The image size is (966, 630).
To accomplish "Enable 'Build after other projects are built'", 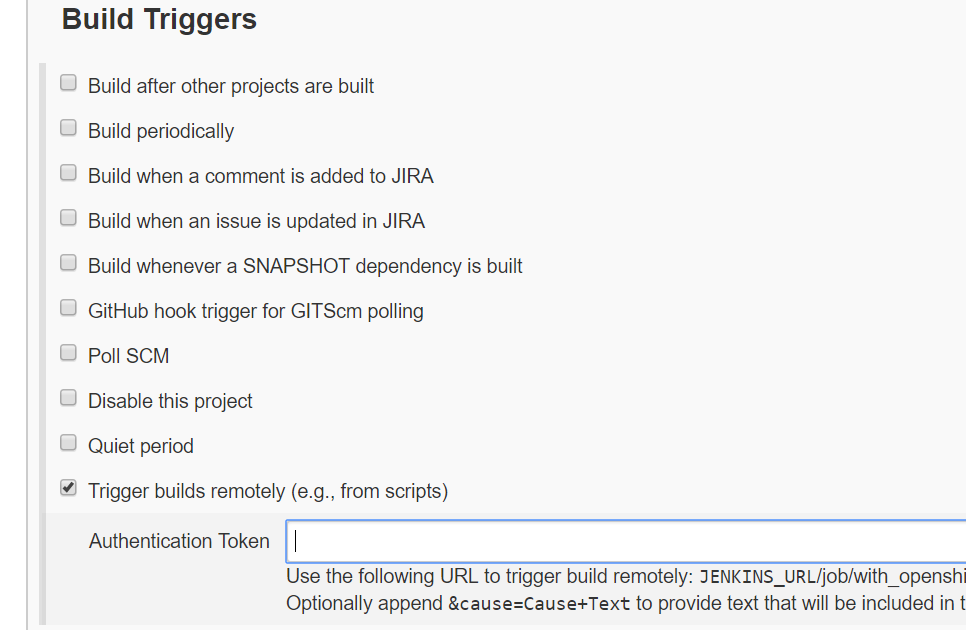I will [67, 82].
